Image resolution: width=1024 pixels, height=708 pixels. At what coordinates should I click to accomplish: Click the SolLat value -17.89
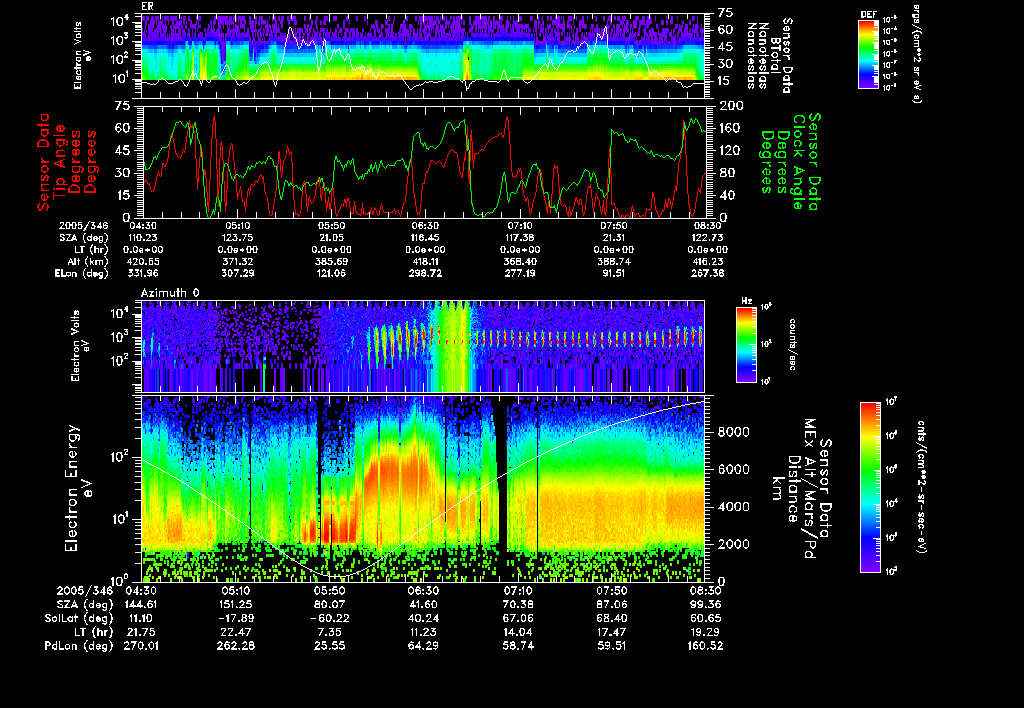point(235,619)
